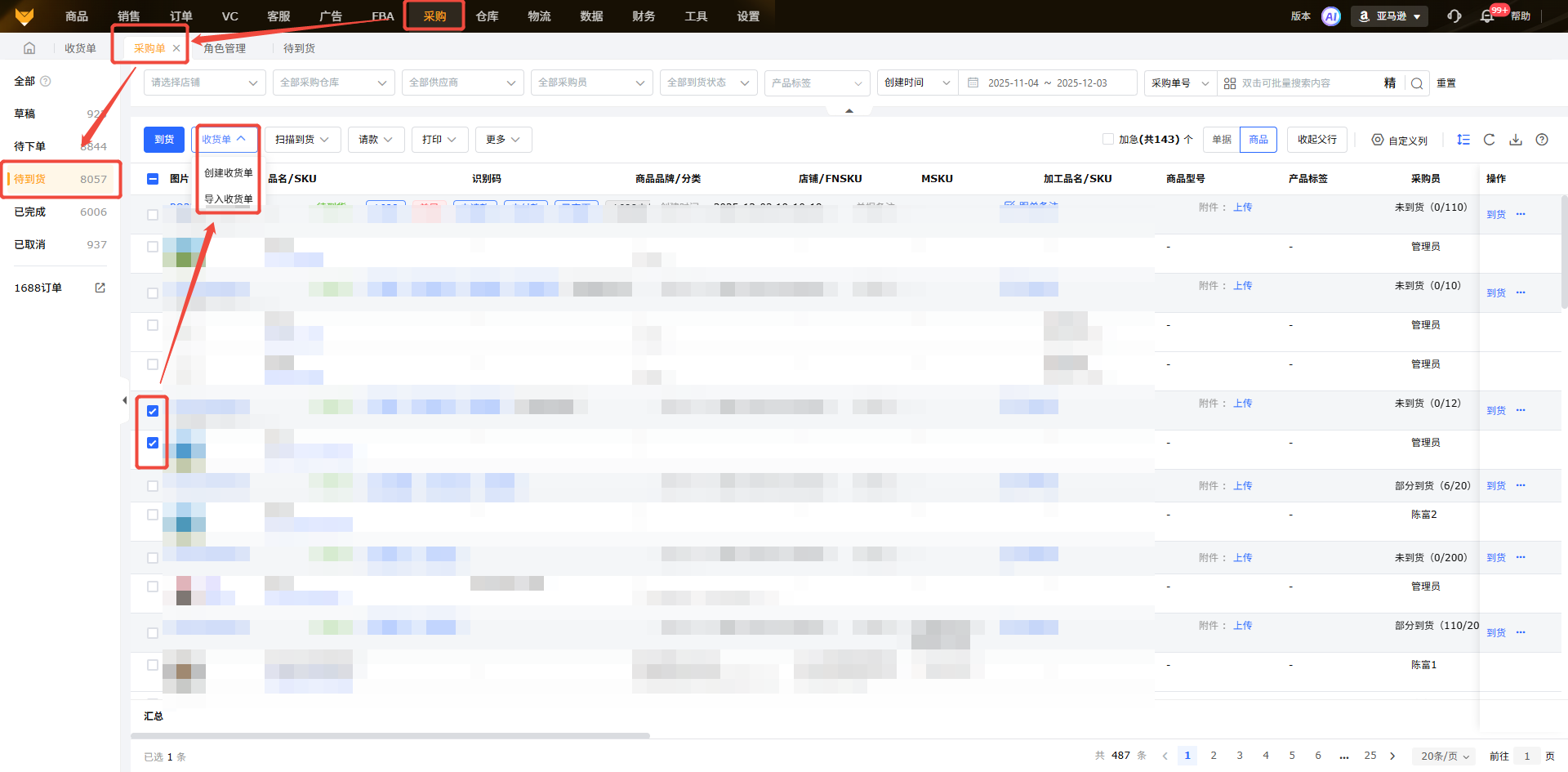Click 重置 to reset filters

(x=1446, y=83)
